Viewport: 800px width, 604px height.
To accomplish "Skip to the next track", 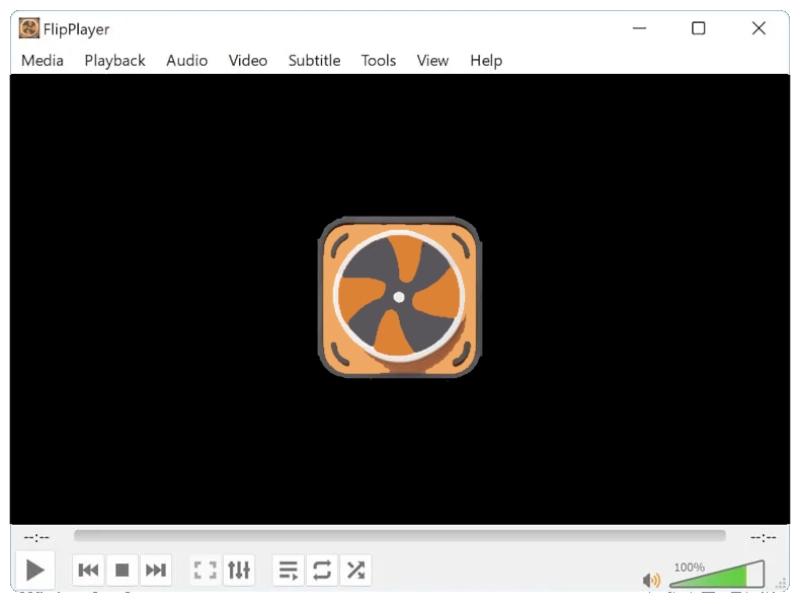I will [x=155, y=569].
